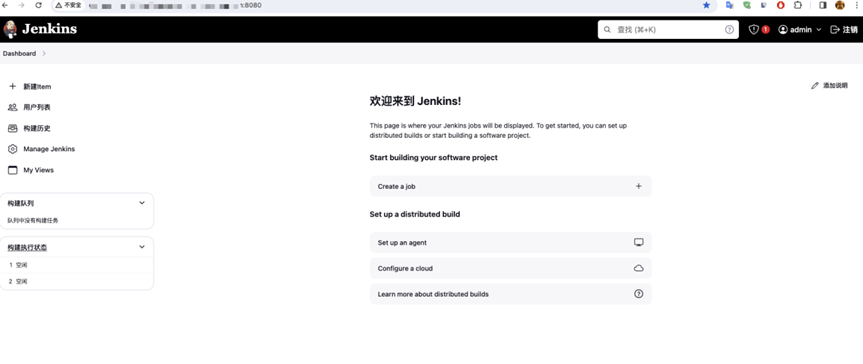The width and height of the screenshot is (863, 364).
Task: Click the bookmark star icon
Action: click(x=706, y=5)
